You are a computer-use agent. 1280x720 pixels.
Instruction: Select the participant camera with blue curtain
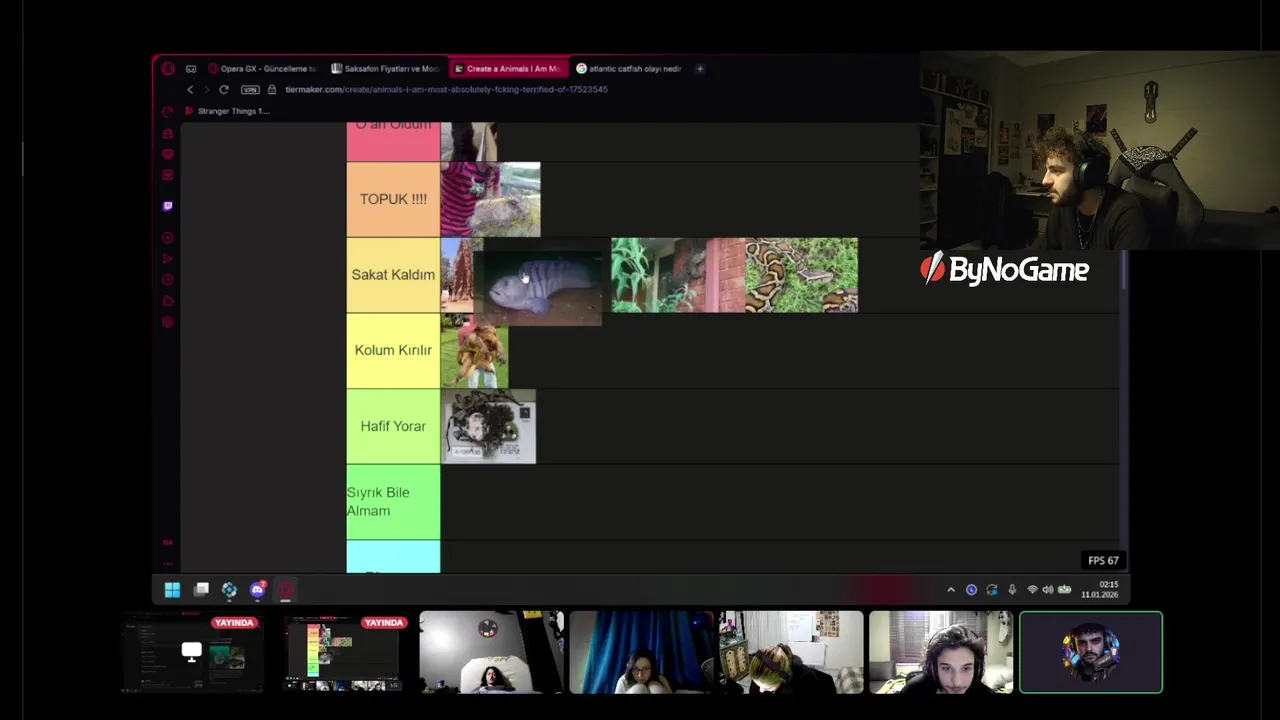[641, 652]
